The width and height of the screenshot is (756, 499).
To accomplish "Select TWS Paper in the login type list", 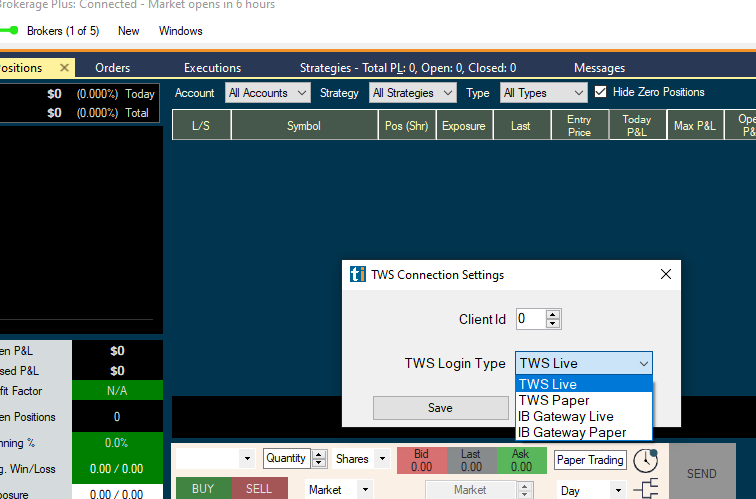I will 584,400.
